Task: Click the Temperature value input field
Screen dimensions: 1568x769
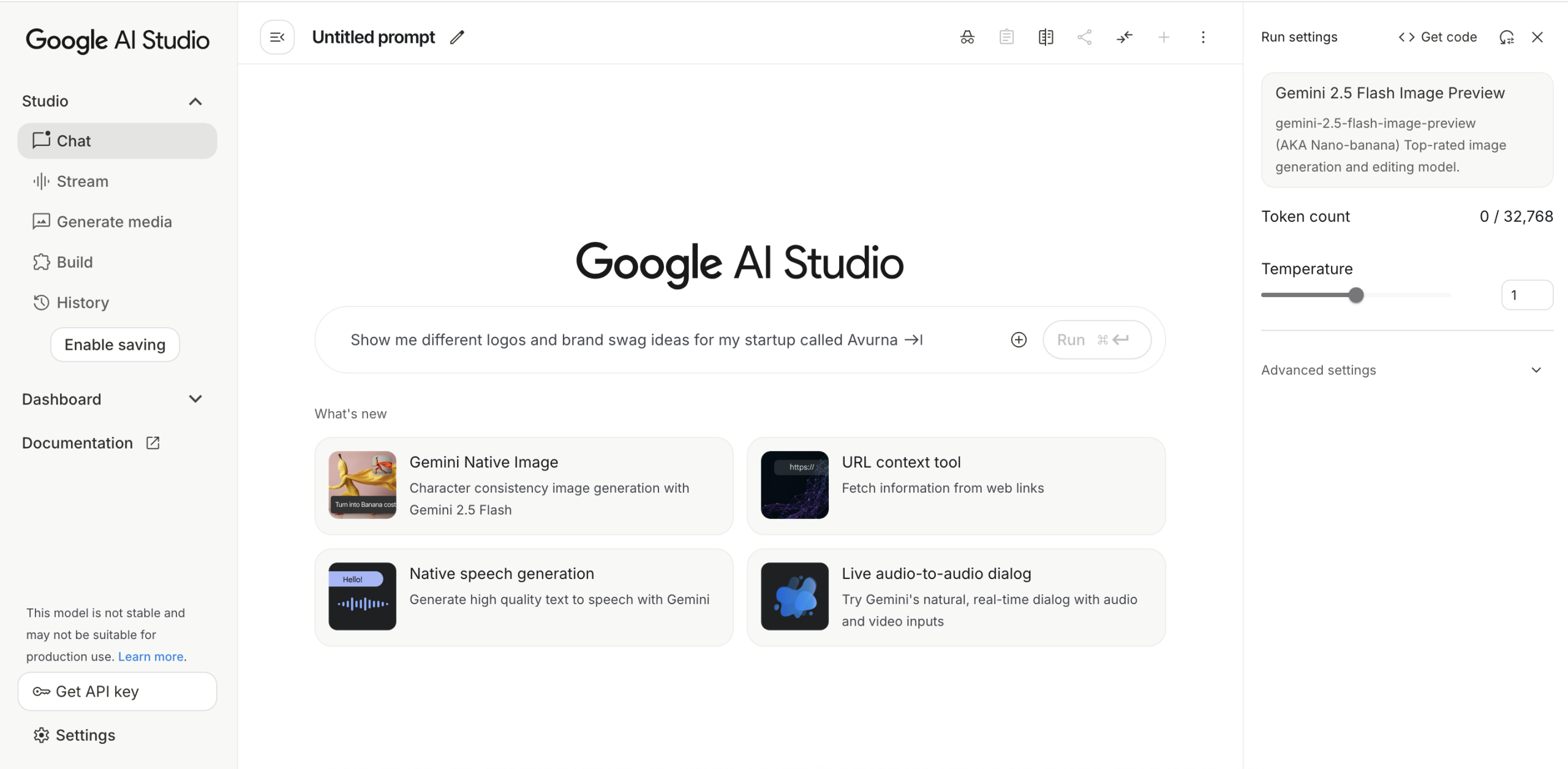Action: click(x=1527, y=295)
